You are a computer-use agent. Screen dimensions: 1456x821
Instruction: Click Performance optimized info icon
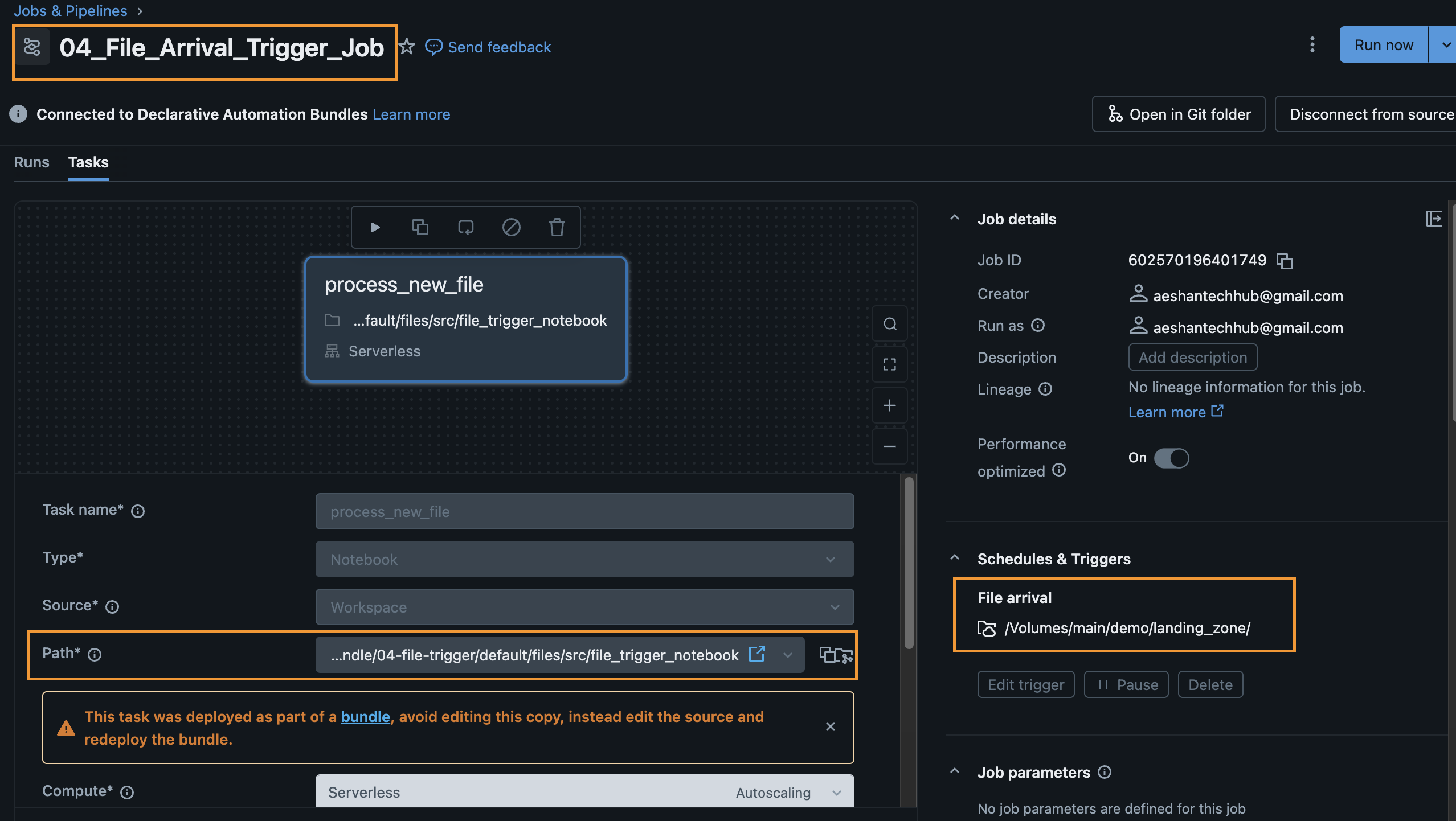point(1059,470)
